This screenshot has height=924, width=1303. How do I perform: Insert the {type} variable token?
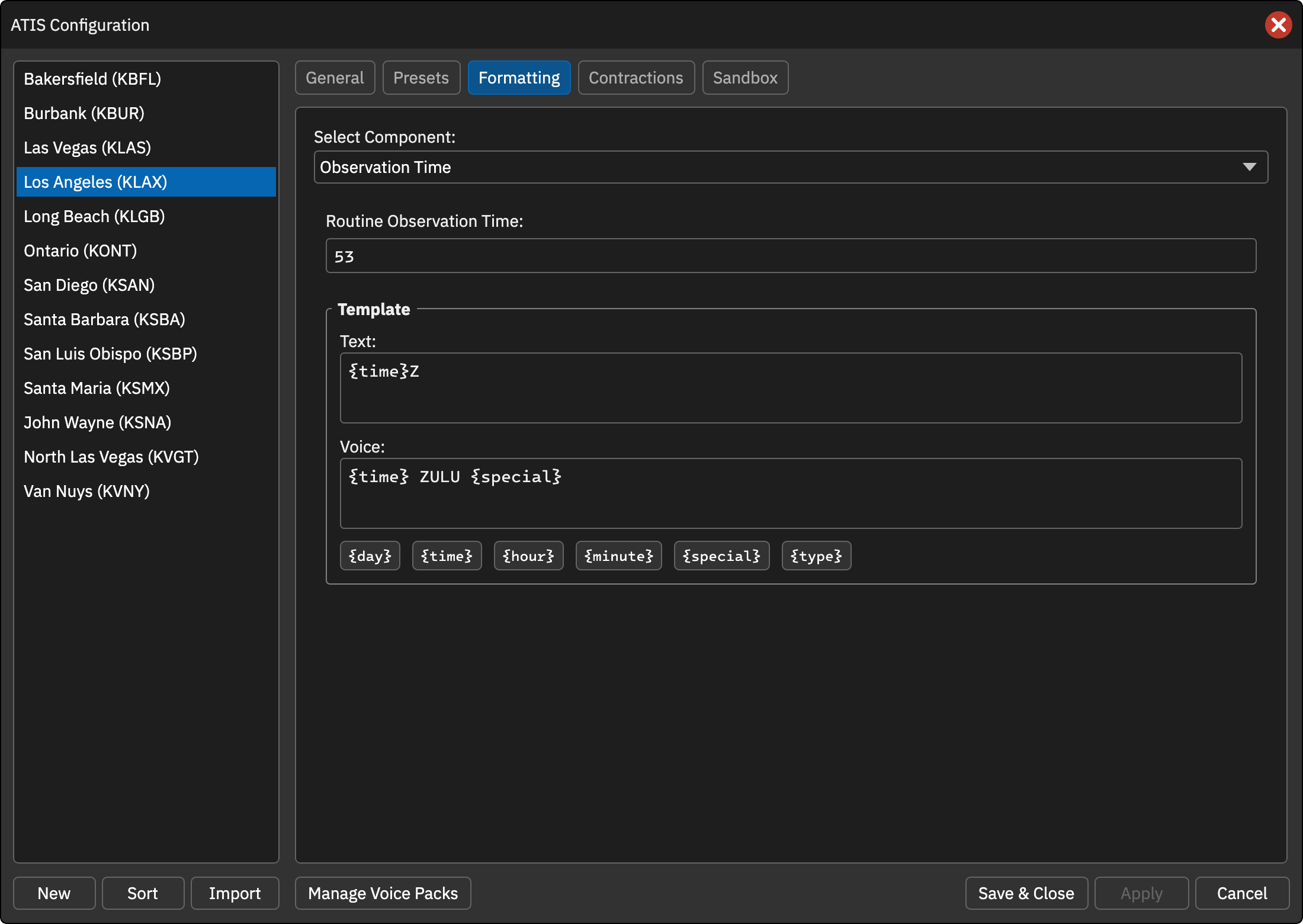tap(816, 556)
